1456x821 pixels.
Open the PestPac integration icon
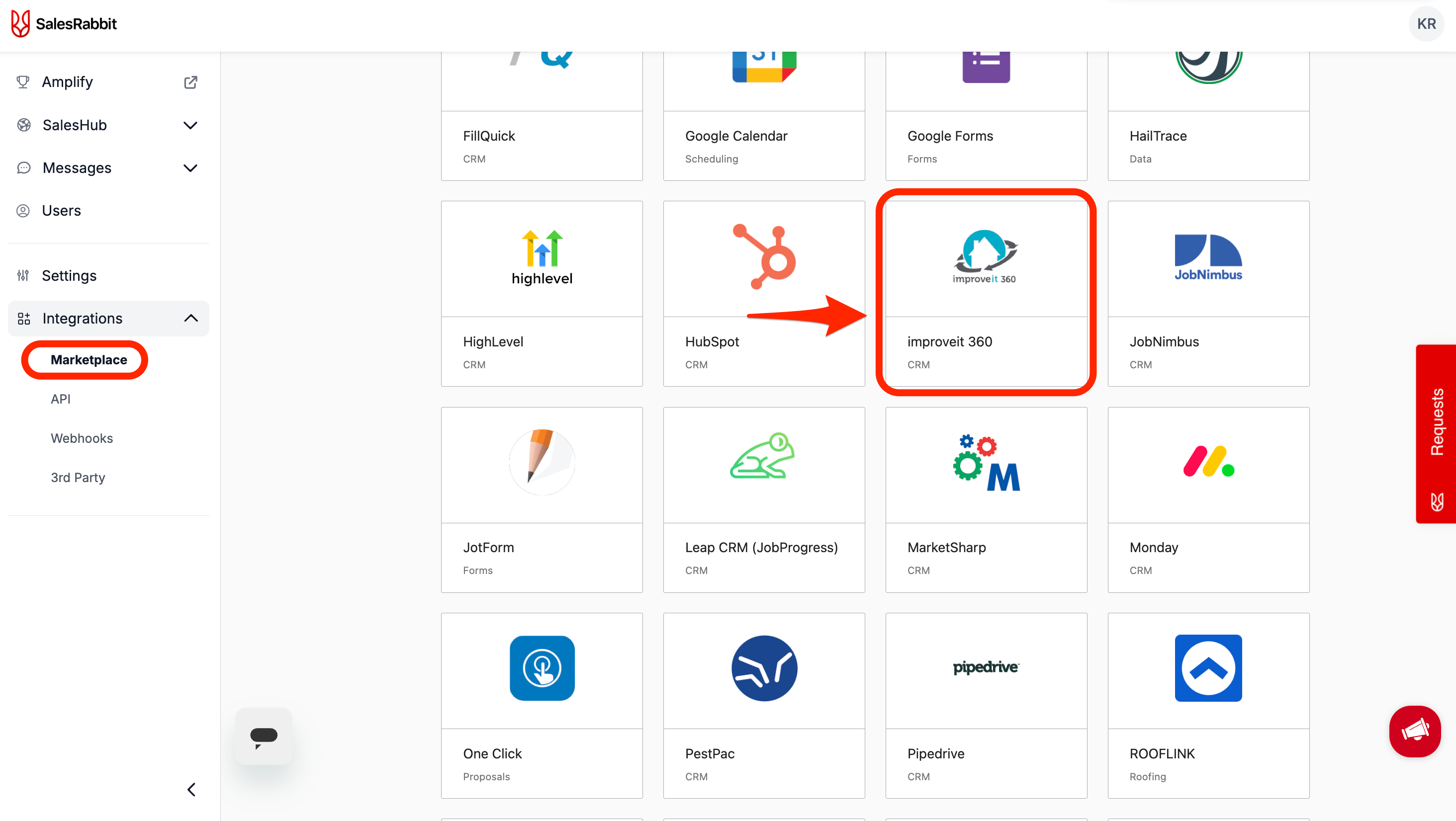click(764, 668)
